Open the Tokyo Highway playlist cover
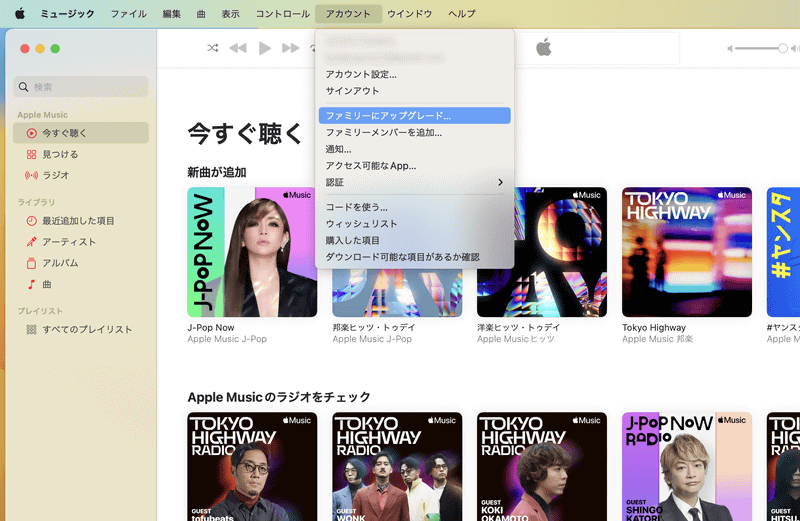The width and height of the screenshot is (800, 521). 687,252
